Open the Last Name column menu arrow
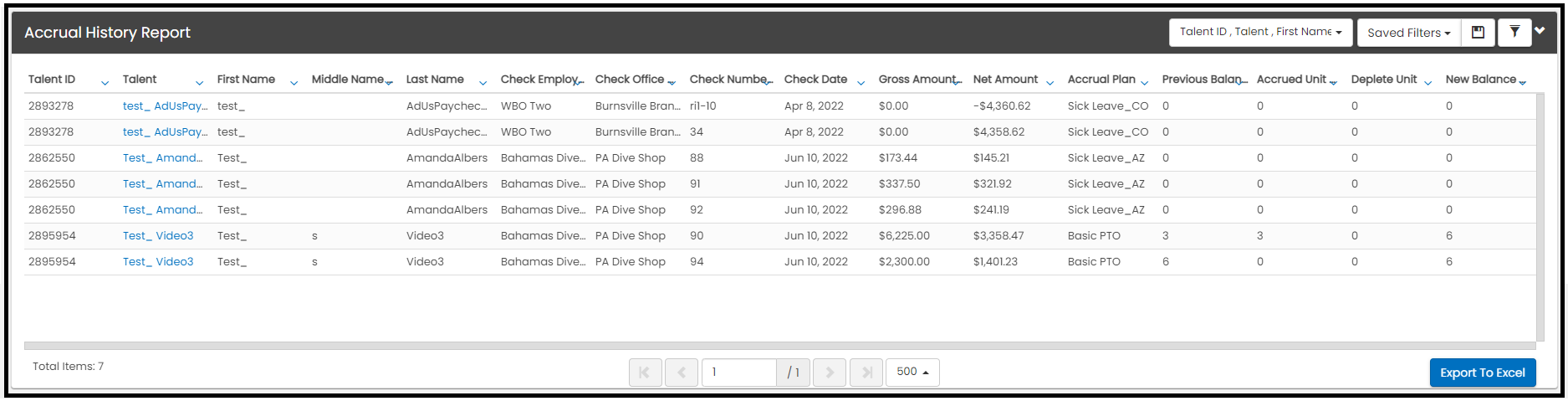The height and width of the screenshot is (401, 1568). [x=483, y=82]
